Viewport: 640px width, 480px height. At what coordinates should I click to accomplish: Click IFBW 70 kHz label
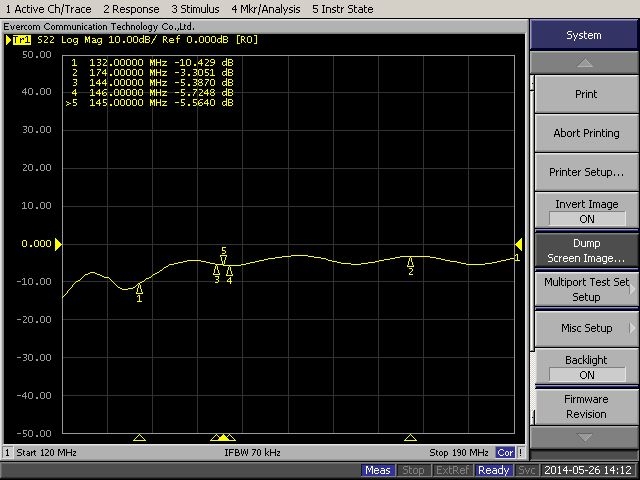(x=252, y=453)
